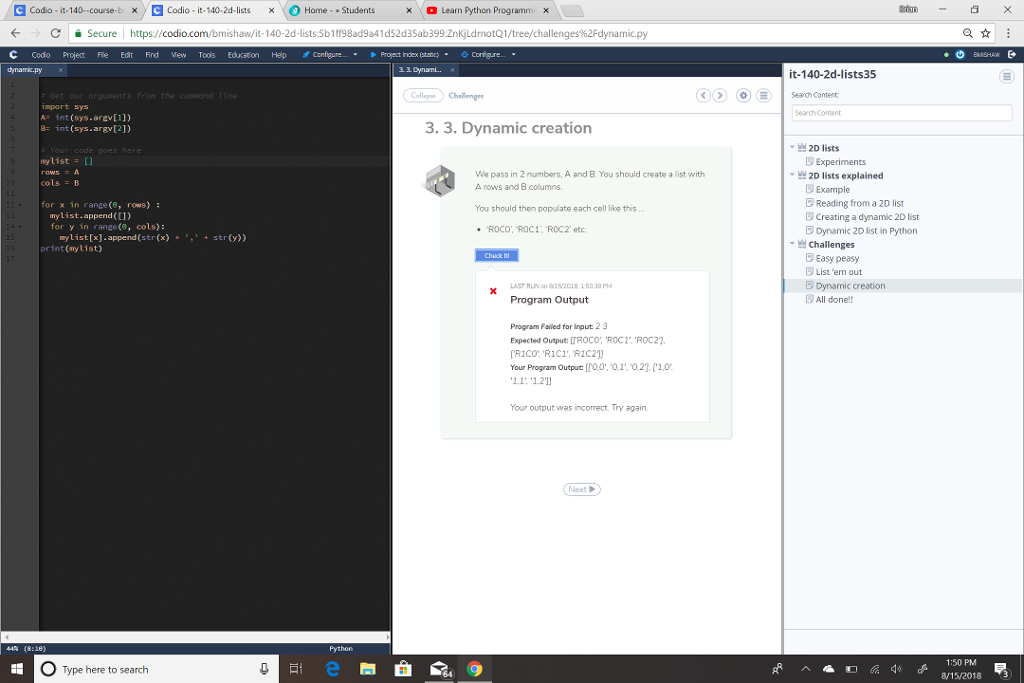Click the Chrome icon in taskbar
The height and width of the screenshot is (683, 1024).
(475, 669)
